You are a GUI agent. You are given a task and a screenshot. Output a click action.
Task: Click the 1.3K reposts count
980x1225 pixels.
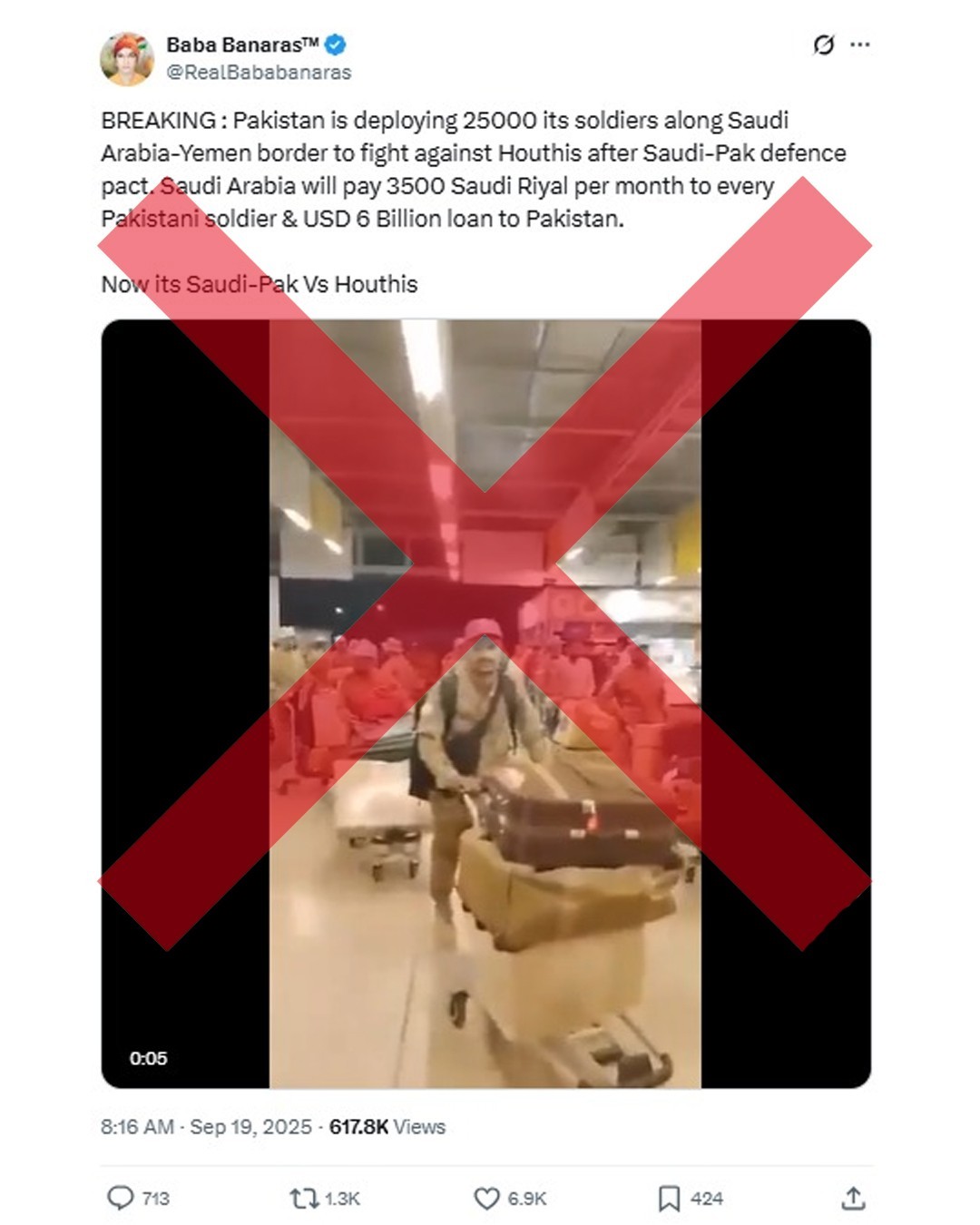pos(342,1199)
